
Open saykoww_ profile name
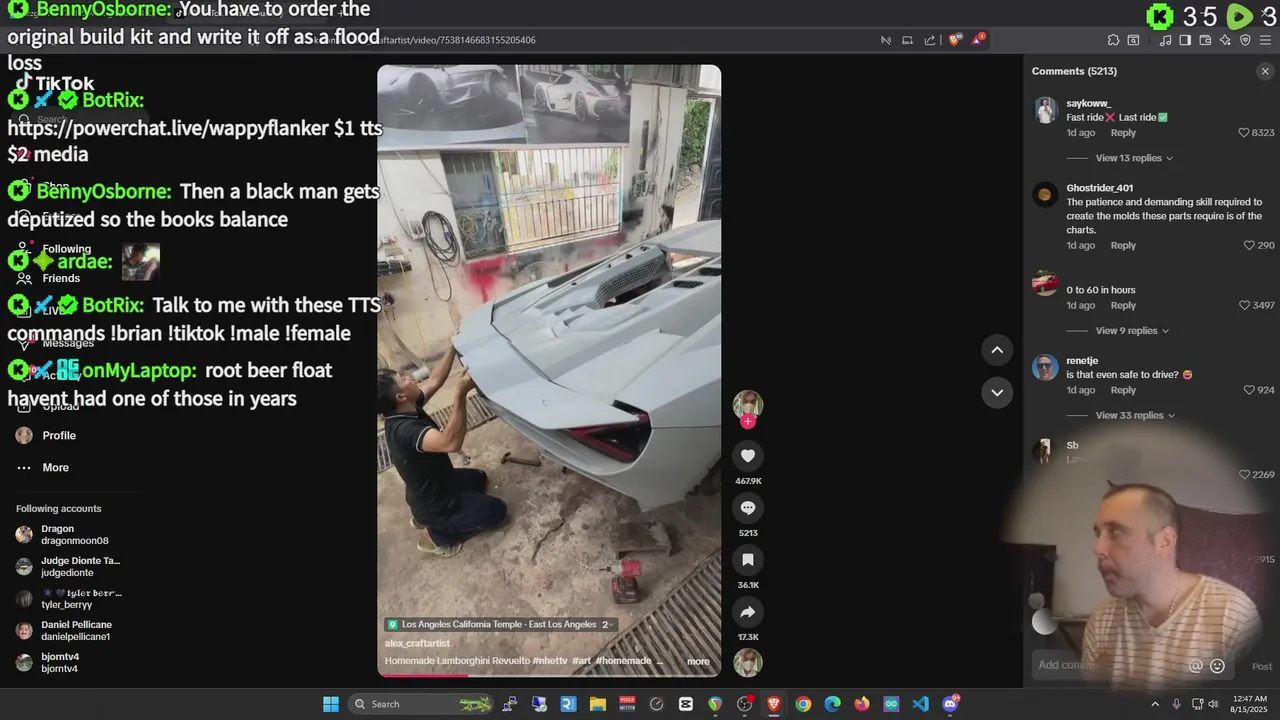point(1089,103)
